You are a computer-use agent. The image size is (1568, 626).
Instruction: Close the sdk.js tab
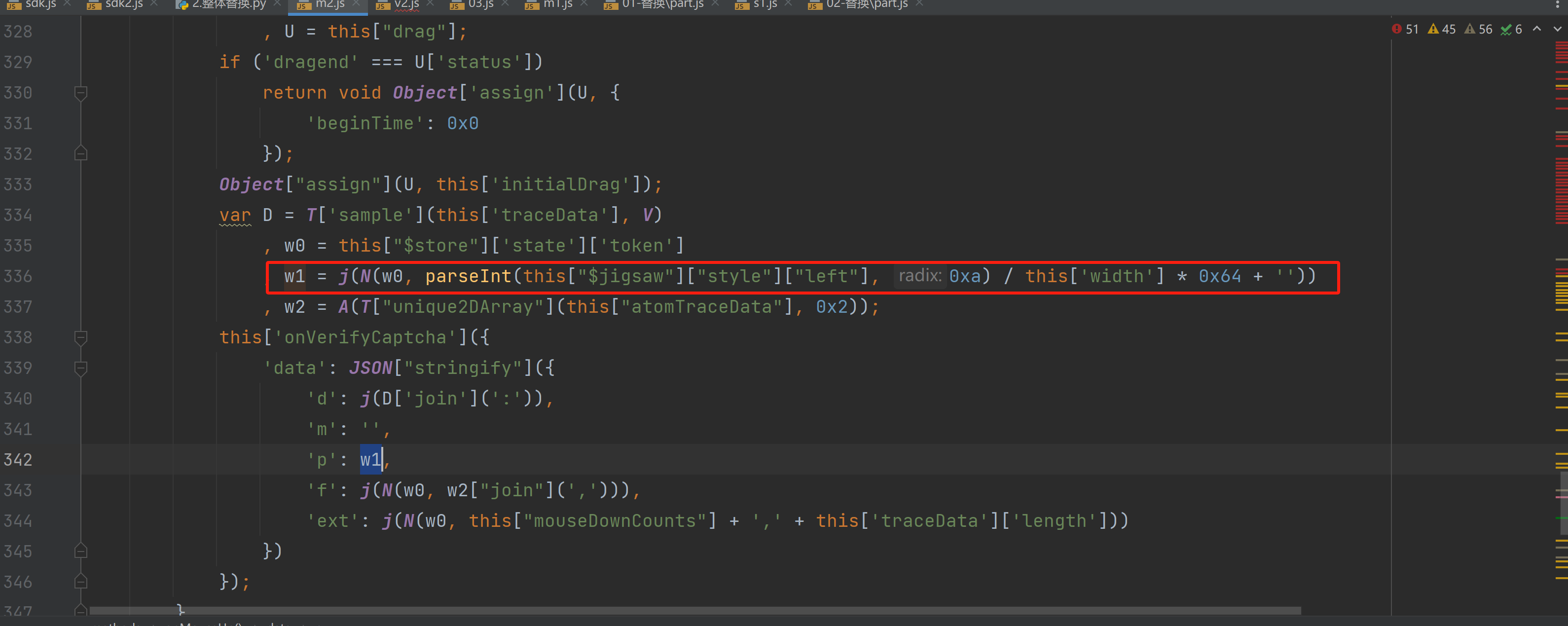(x=68, y=3)
